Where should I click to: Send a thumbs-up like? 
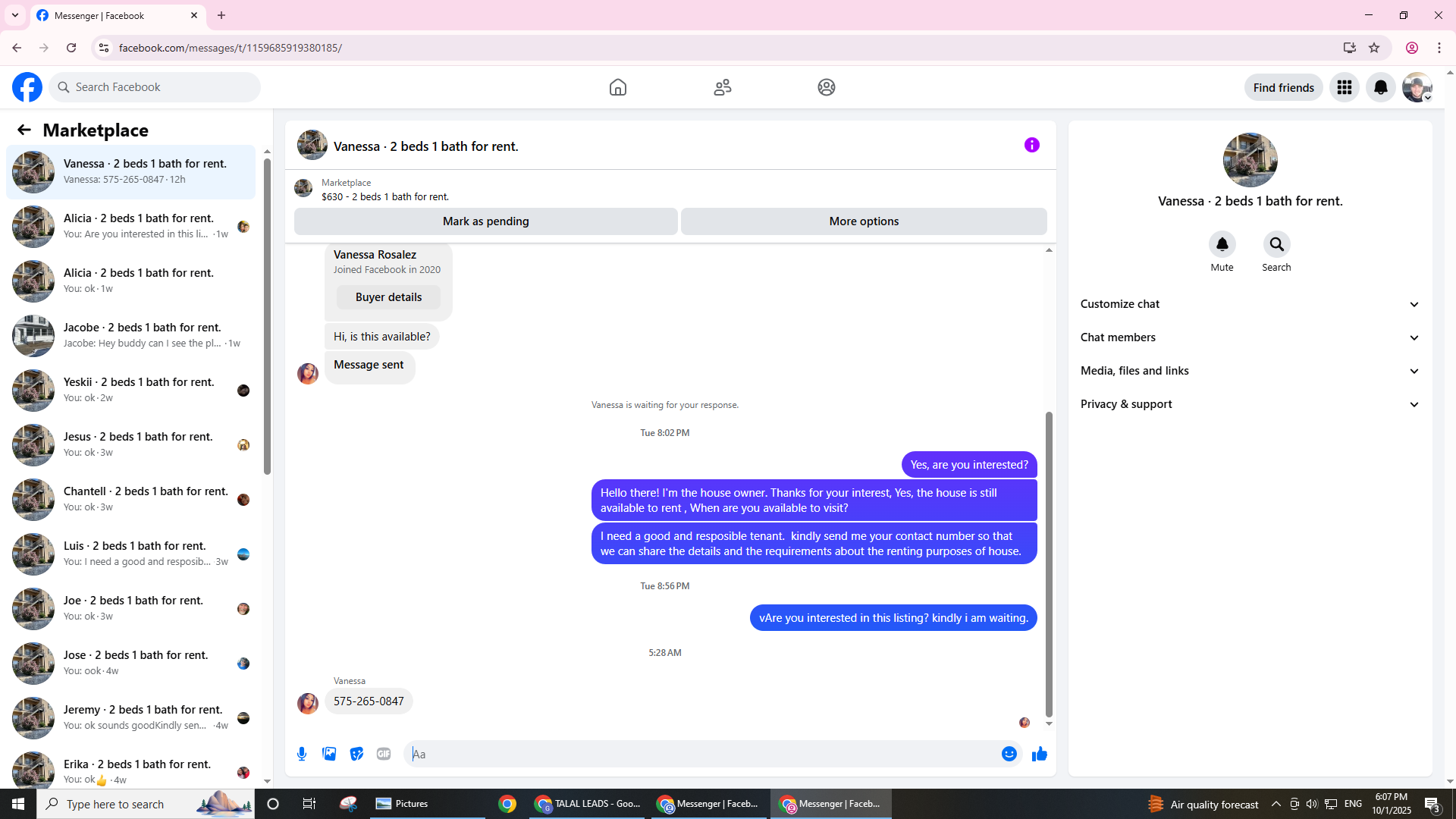pos(1040,754)
